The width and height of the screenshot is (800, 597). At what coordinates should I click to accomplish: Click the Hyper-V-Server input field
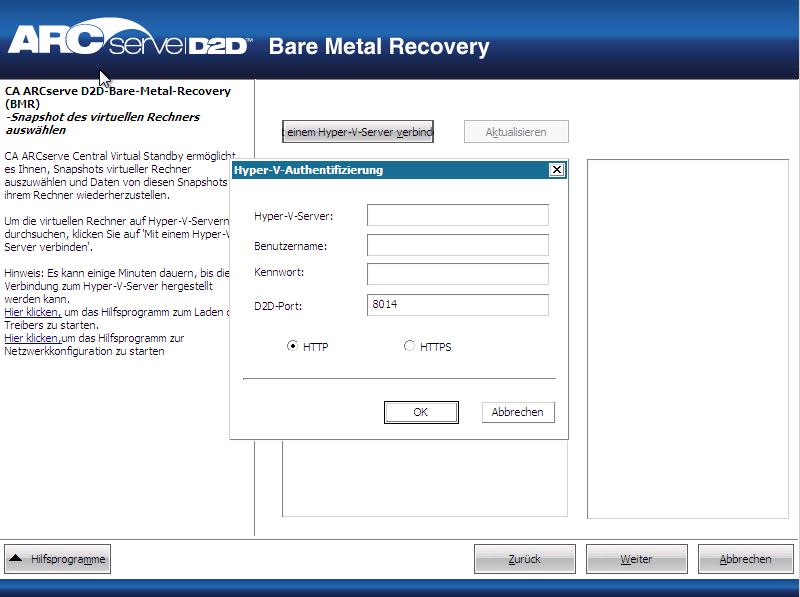click(457, 214)
